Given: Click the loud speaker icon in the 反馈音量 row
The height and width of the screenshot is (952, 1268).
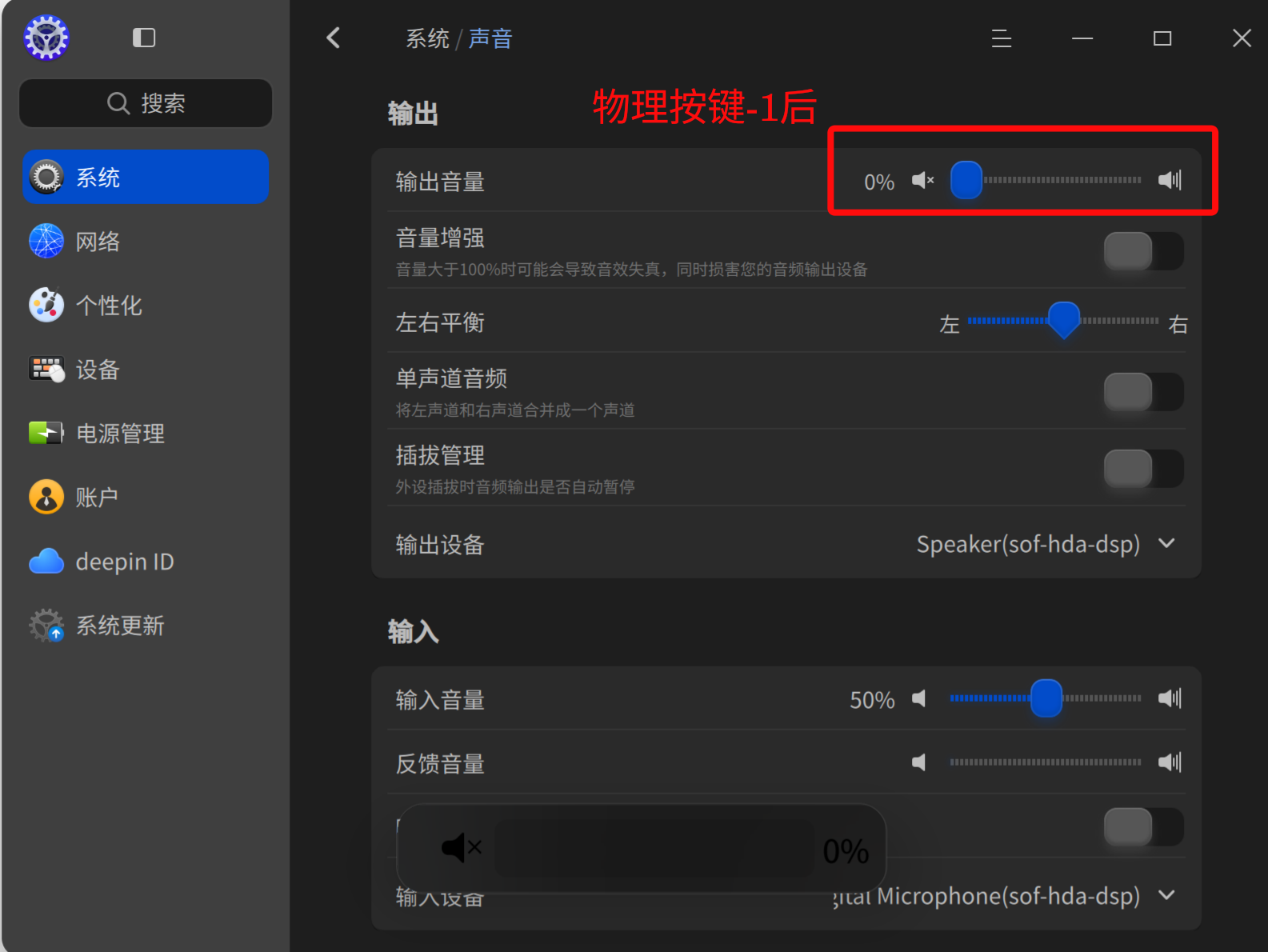Looking at the screenshot, I should pos(1170,762).
